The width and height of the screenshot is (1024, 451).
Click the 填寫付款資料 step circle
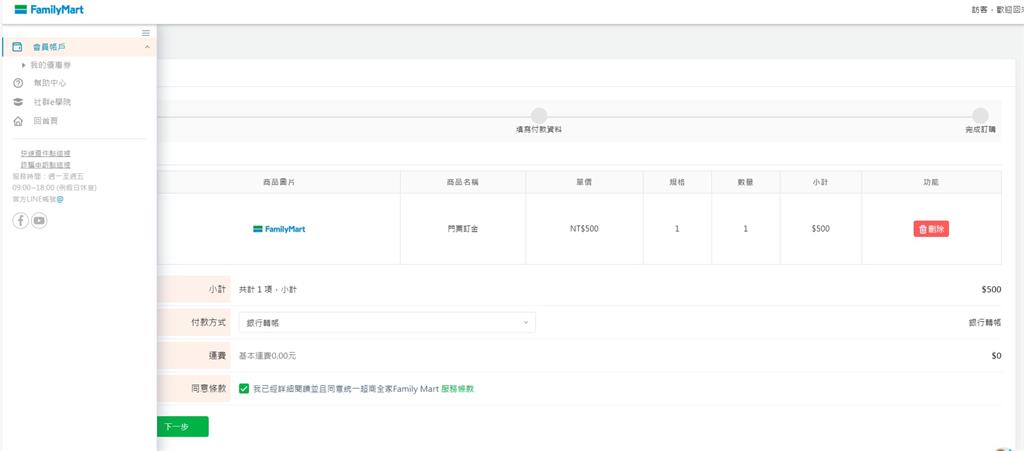point(539,116)
